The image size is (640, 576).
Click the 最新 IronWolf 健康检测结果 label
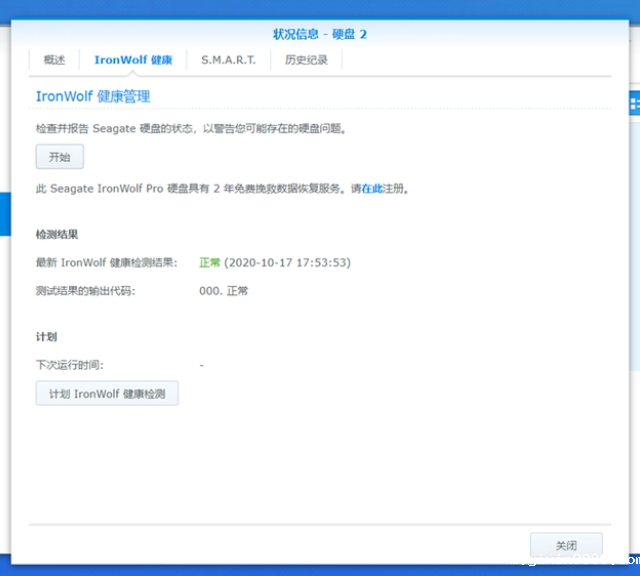(x=106, y=263)
